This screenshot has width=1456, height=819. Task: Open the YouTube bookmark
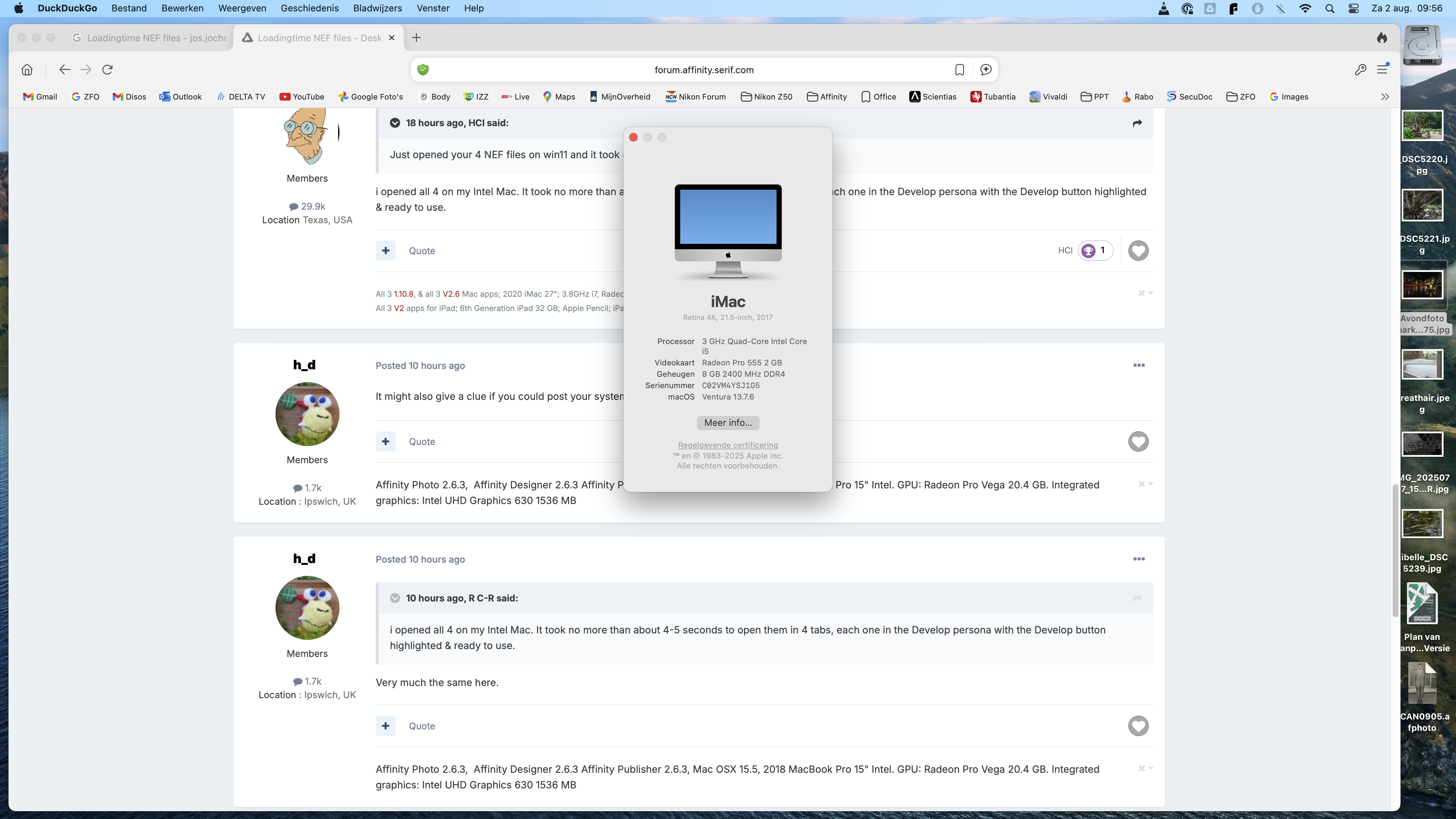tap(302, 97)
